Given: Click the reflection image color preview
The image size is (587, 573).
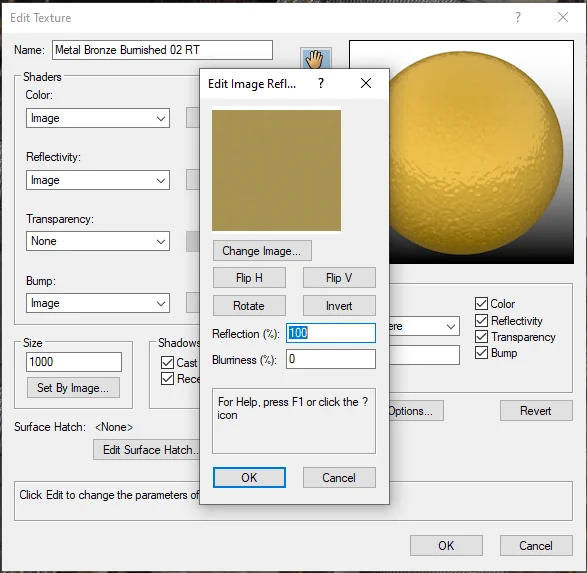Looking at the screenshot, I should click(x=276, y=170).
